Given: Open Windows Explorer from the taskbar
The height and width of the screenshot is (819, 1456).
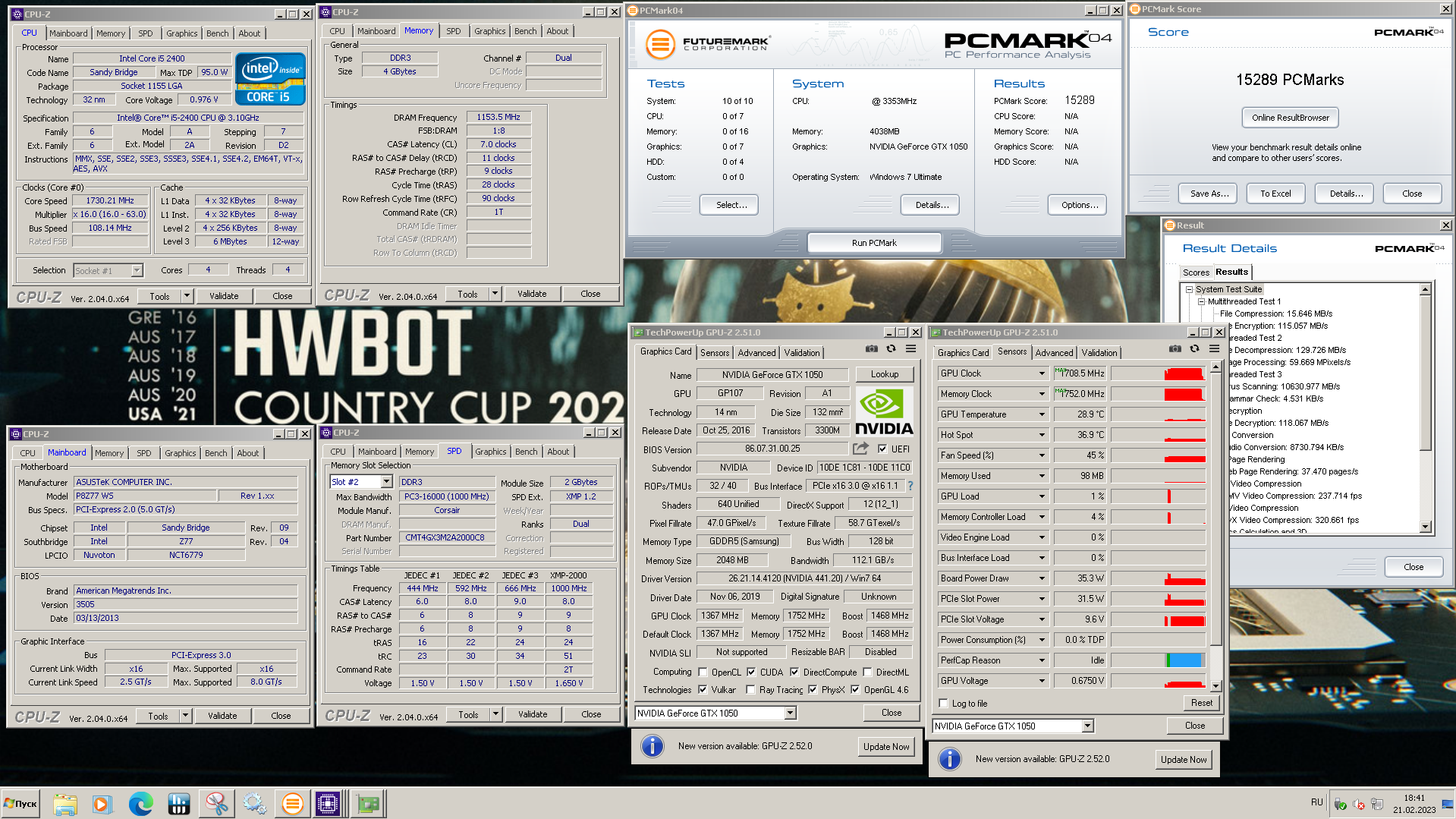Looking at the screenshot, I should [x=65, y=804].
